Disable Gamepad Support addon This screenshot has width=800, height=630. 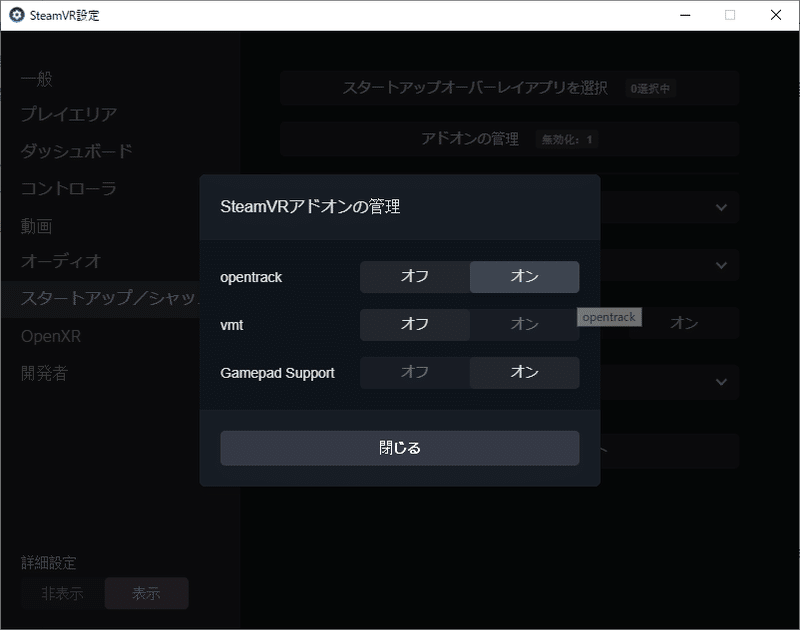[415, 372]
